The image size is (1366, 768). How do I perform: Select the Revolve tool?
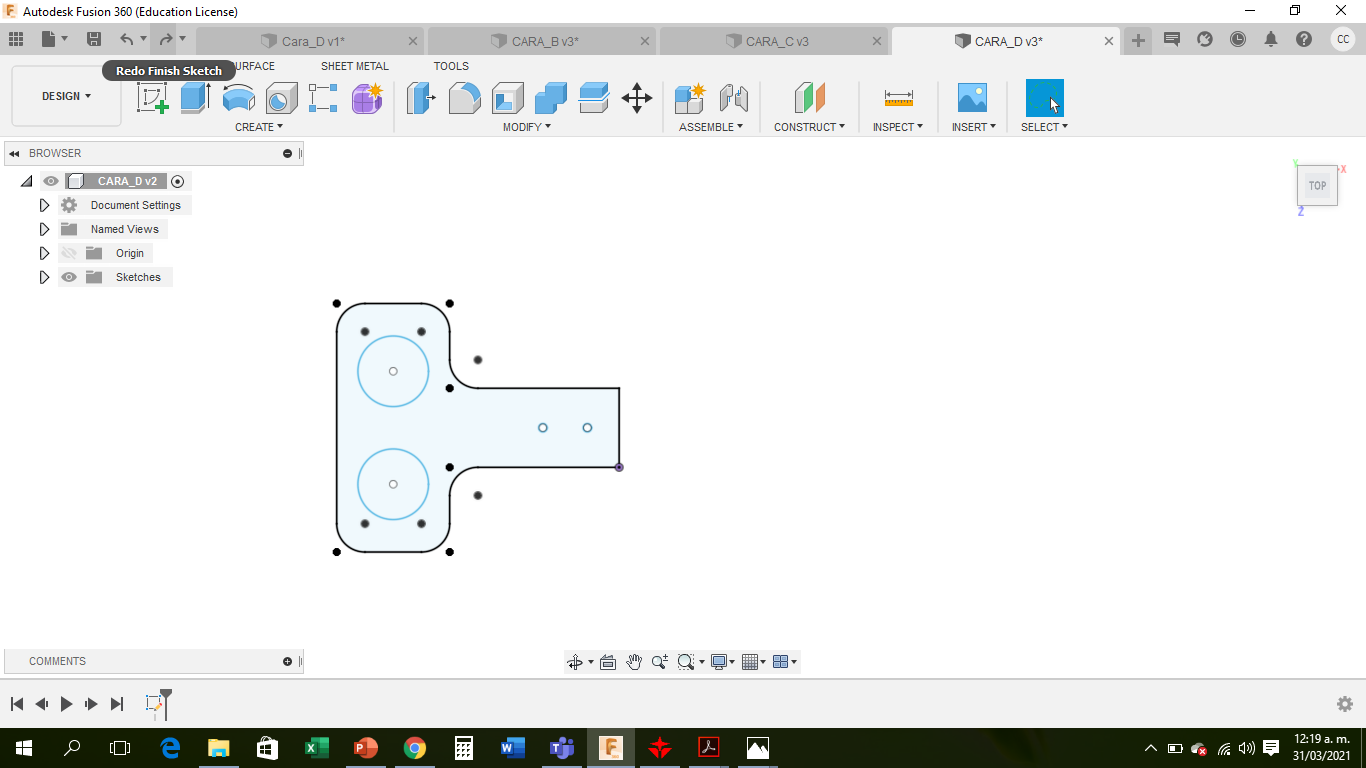[x=238, y=98]
